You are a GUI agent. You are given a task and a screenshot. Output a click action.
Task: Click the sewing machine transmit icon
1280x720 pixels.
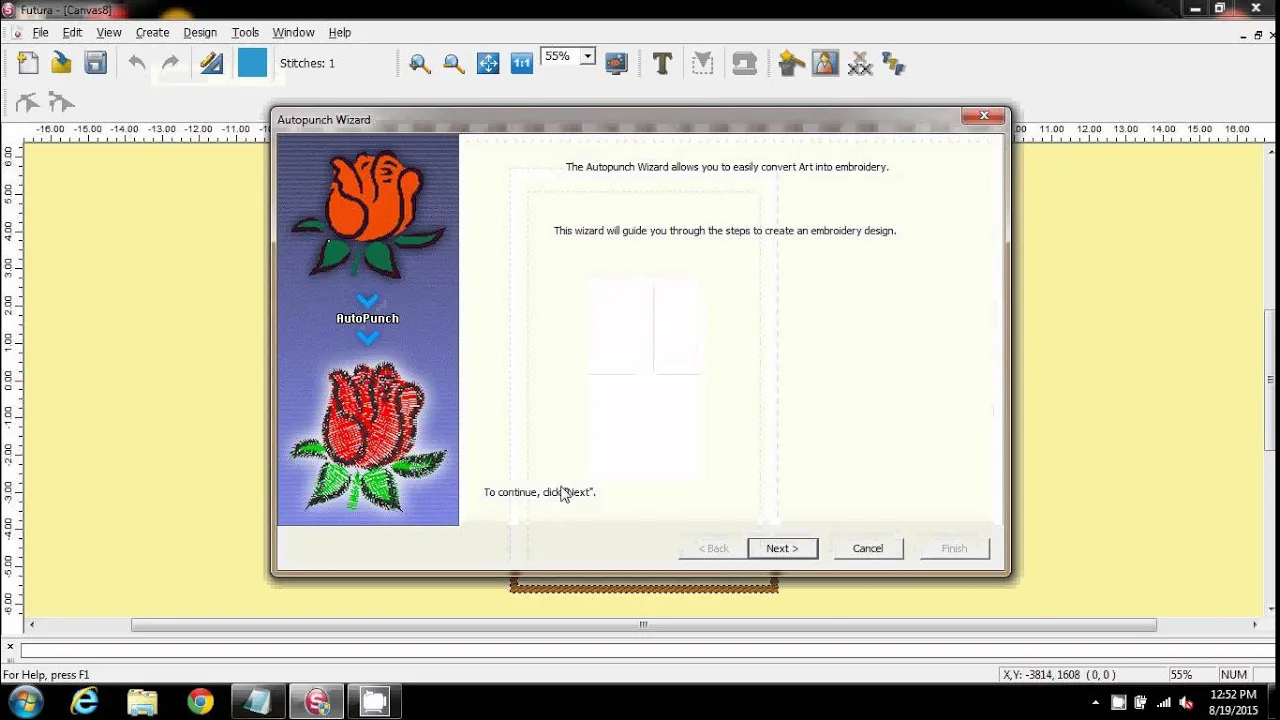click(744, 64)
